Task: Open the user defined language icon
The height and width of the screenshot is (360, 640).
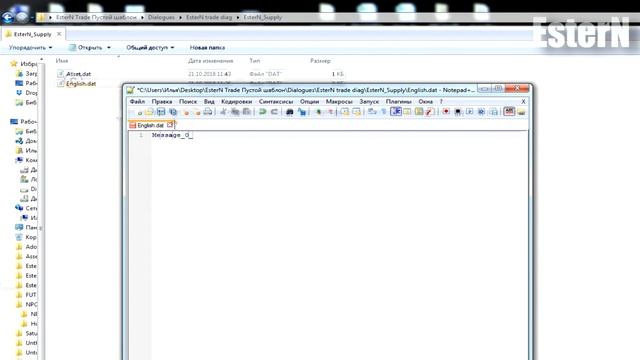Action: [x=407, y=111]
